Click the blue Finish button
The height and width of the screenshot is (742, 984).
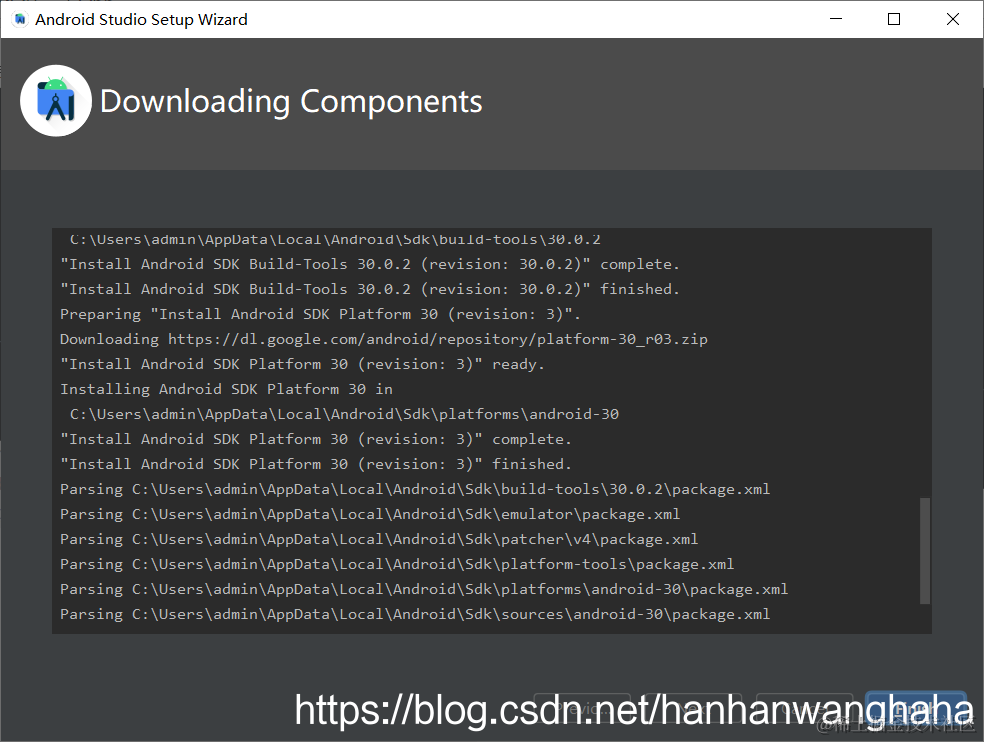click(916, 708)
